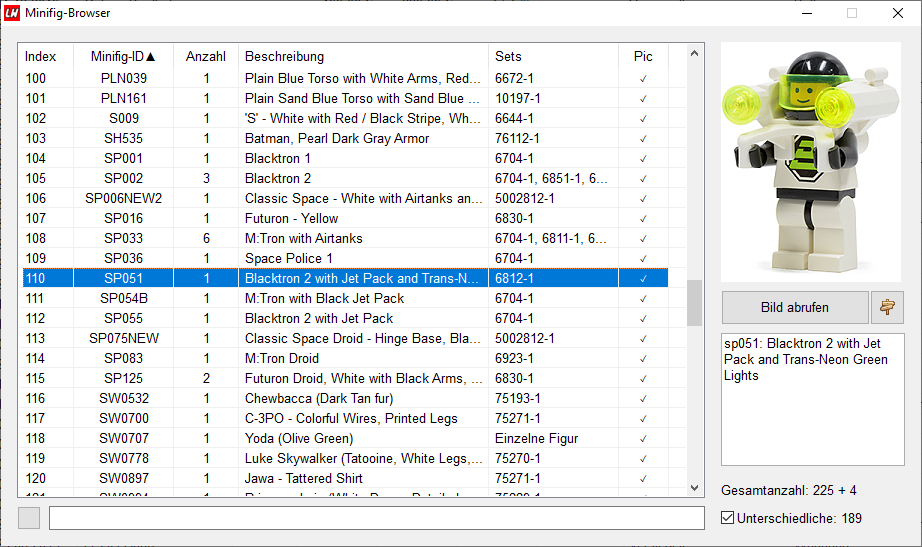Select the SP006NEW2 Classic Space row
The image size is (922, 547).
pos(345,198)
